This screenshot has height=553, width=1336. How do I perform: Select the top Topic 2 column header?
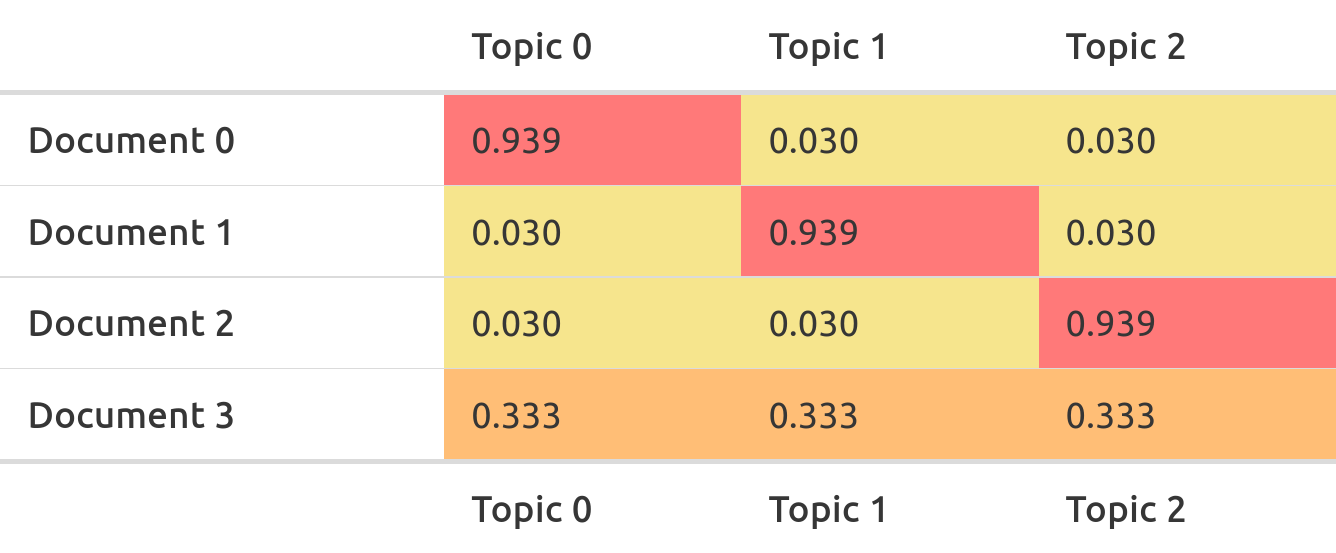coord(1125,47)
